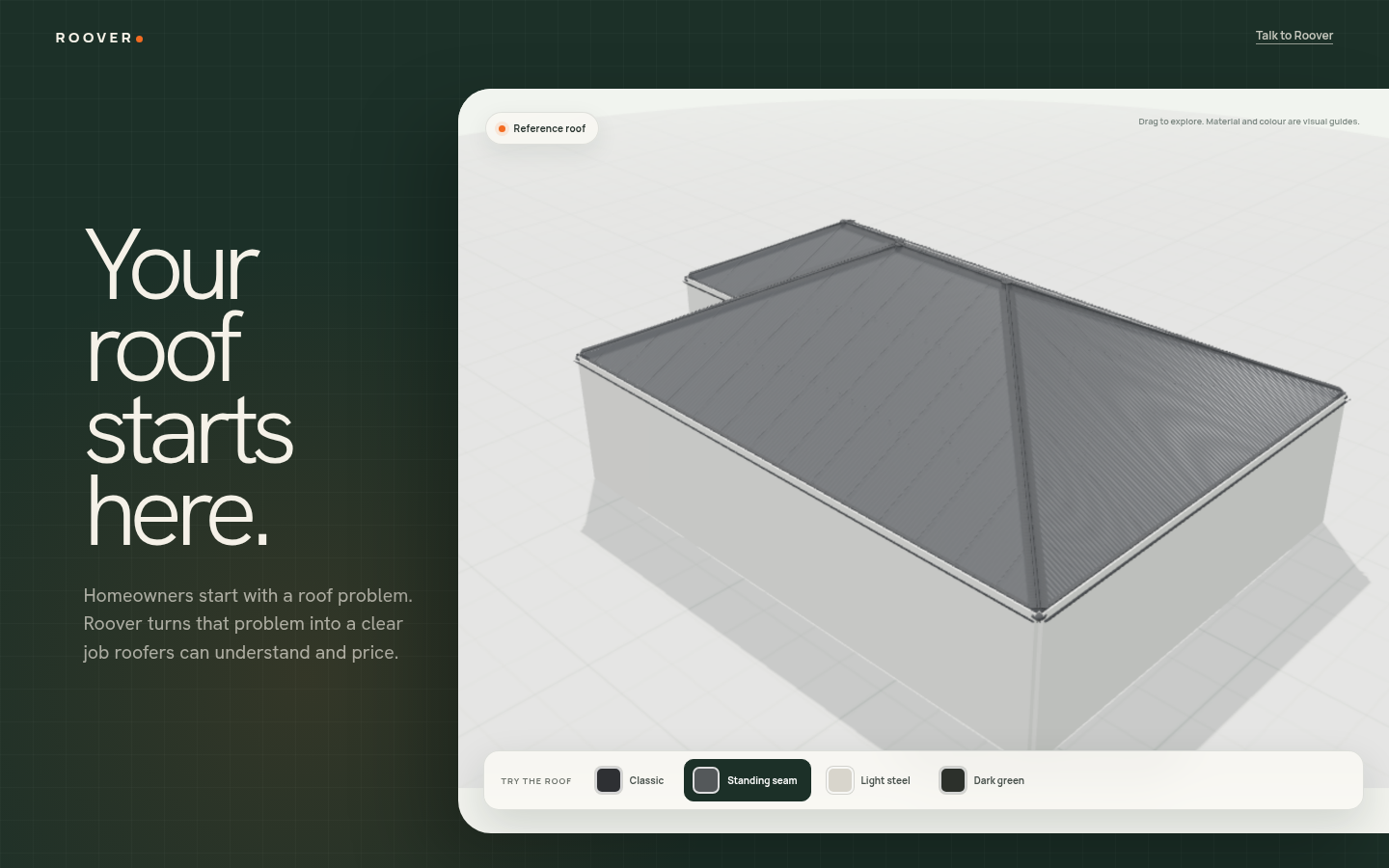This screenshot has width=1389, height=868.
Task: Choose the Classic roof option label
Action: click(x=646, y=781)
